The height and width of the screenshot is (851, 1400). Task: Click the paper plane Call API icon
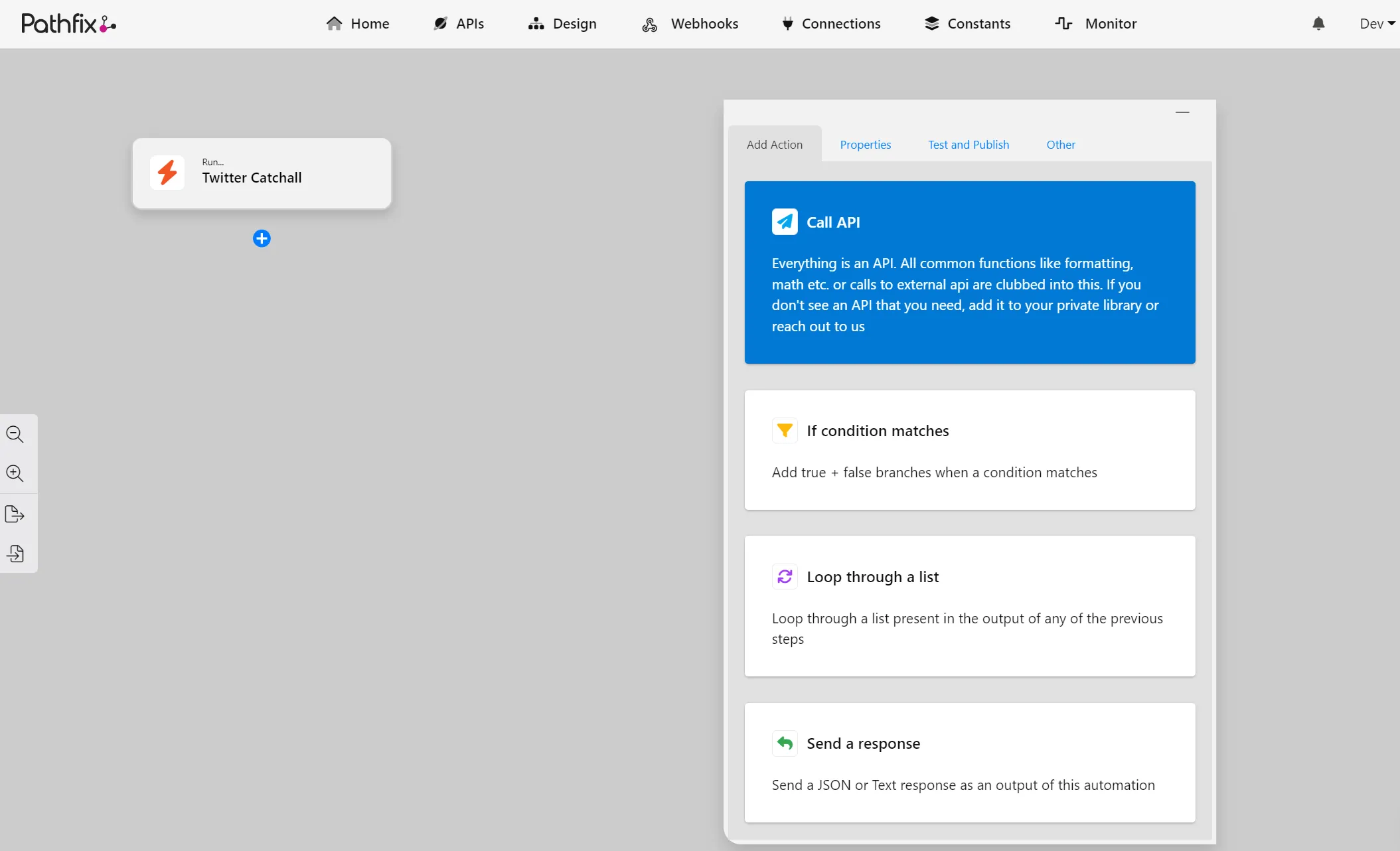[785, 222]
